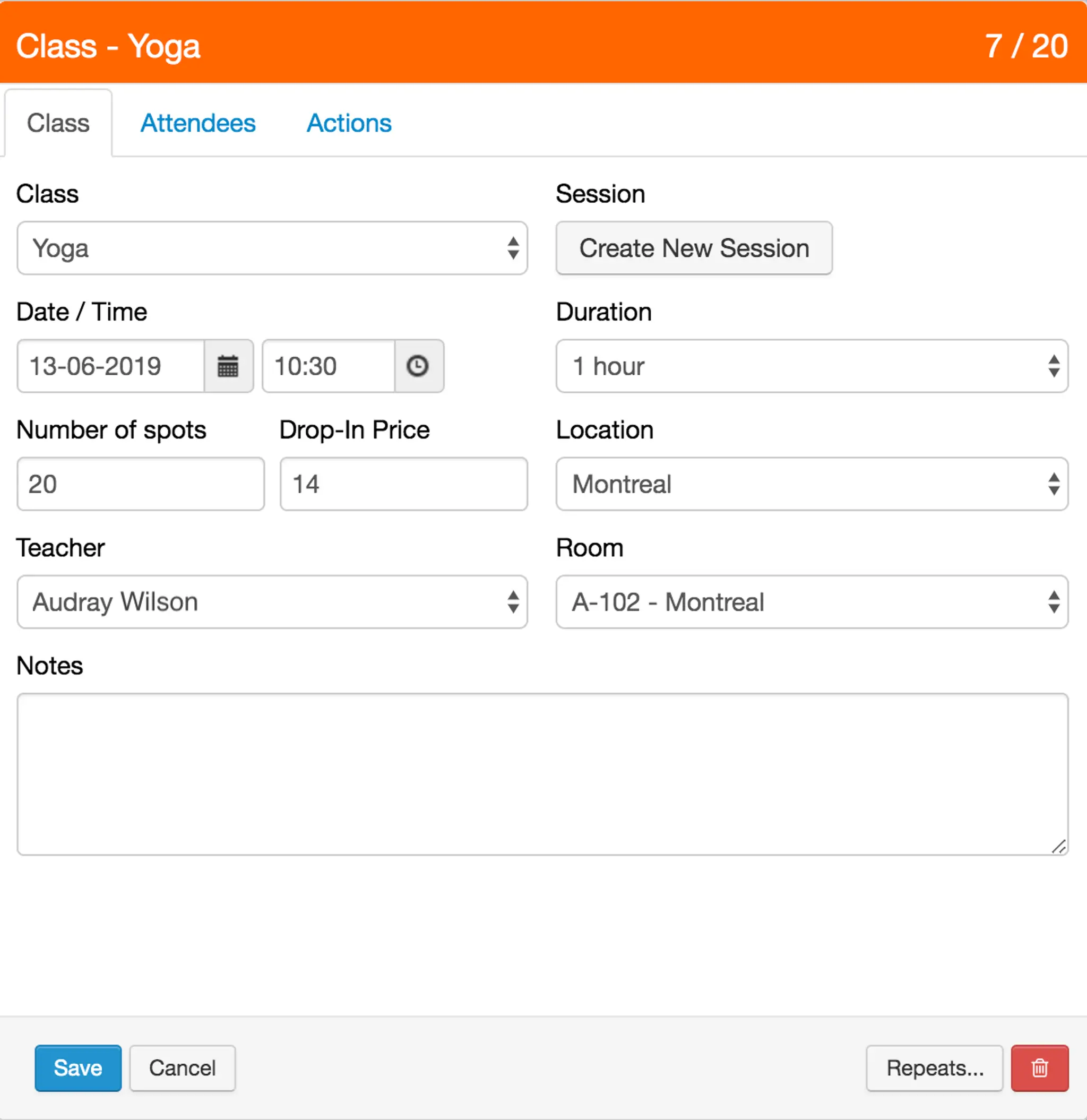Open the Room dropdown A-102 - Montreal
This screenshot has width=1087, height=1120.
812,602
